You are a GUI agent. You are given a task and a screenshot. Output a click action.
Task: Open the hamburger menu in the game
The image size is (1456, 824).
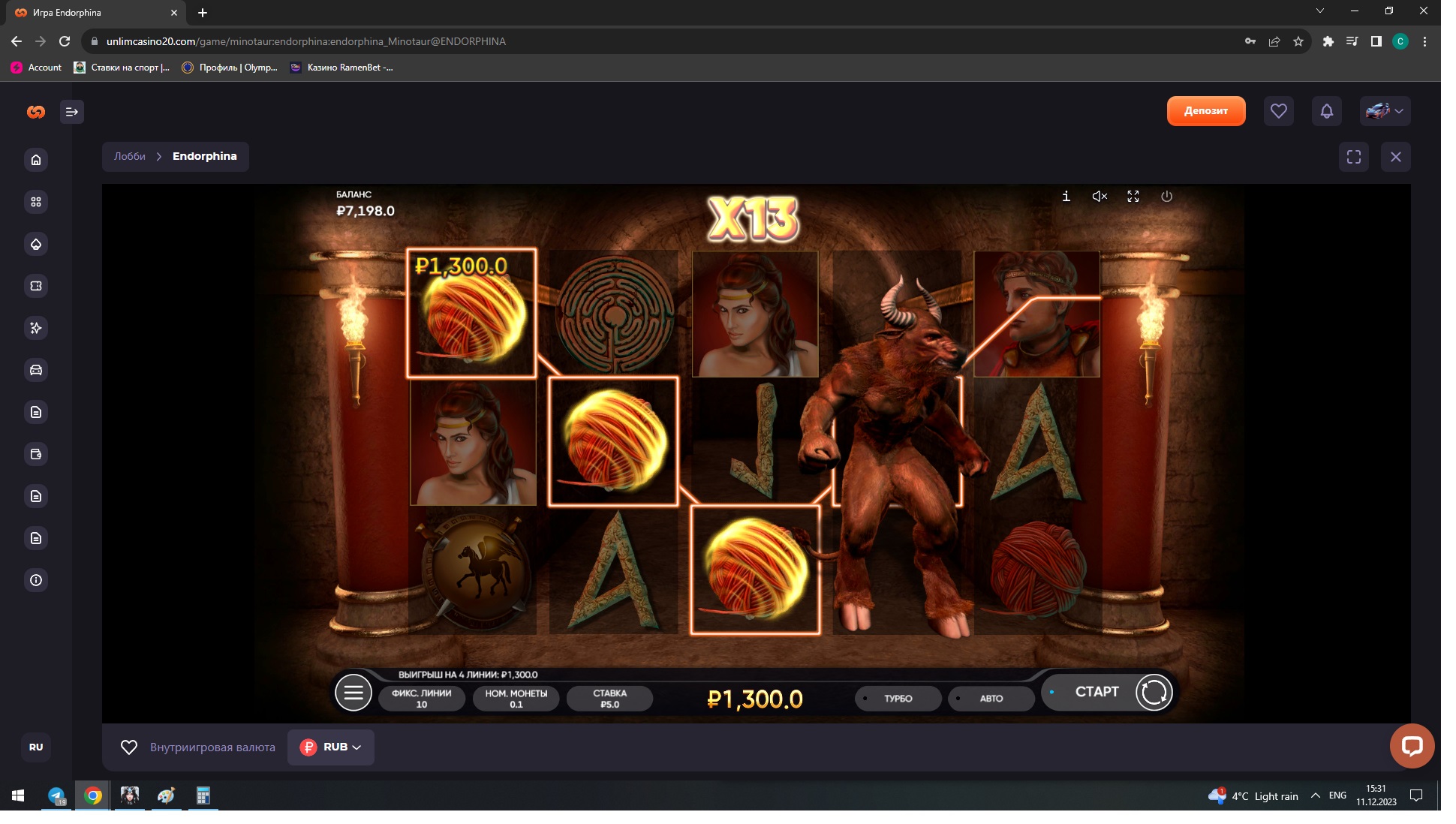tap(353, 692)
